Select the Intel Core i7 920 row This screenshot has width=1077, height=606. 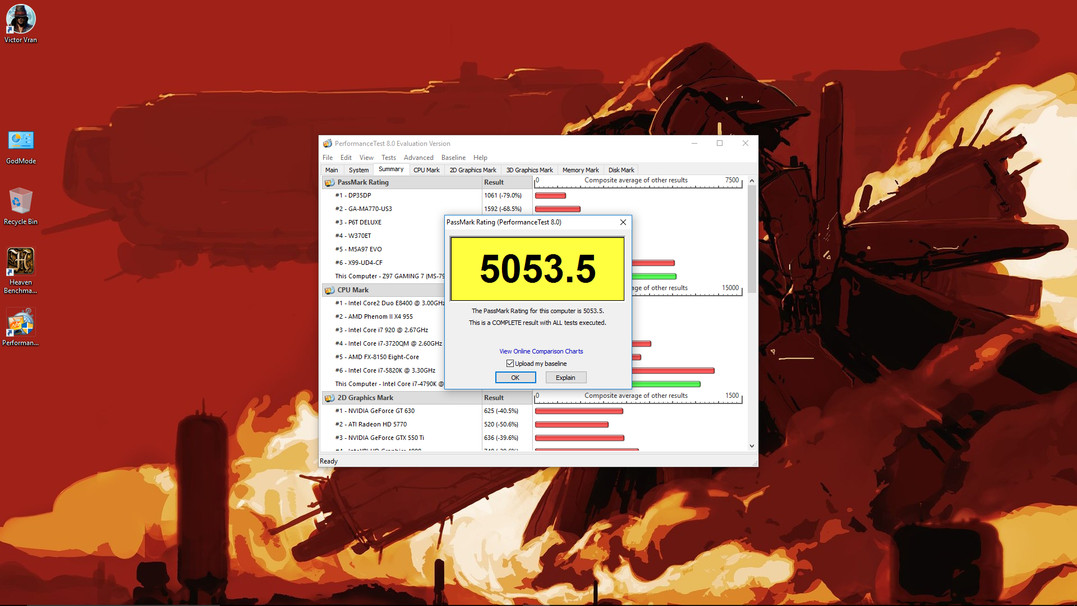383,330
